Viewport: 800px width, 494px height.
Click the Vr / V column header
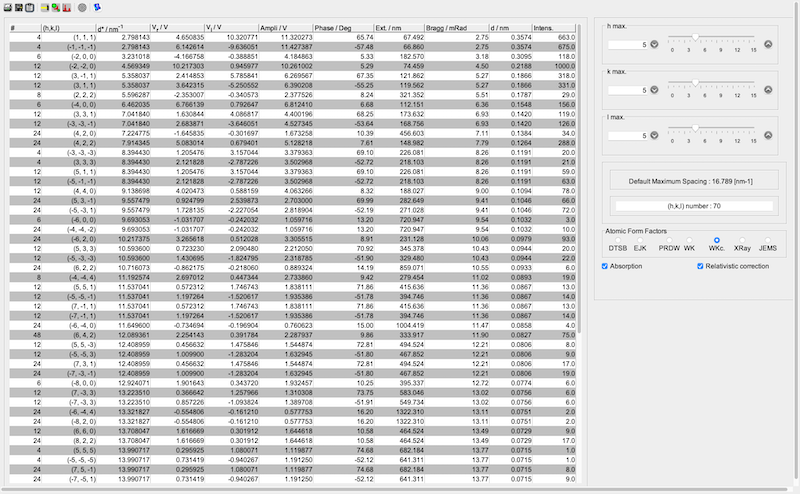tap(177, 28)
